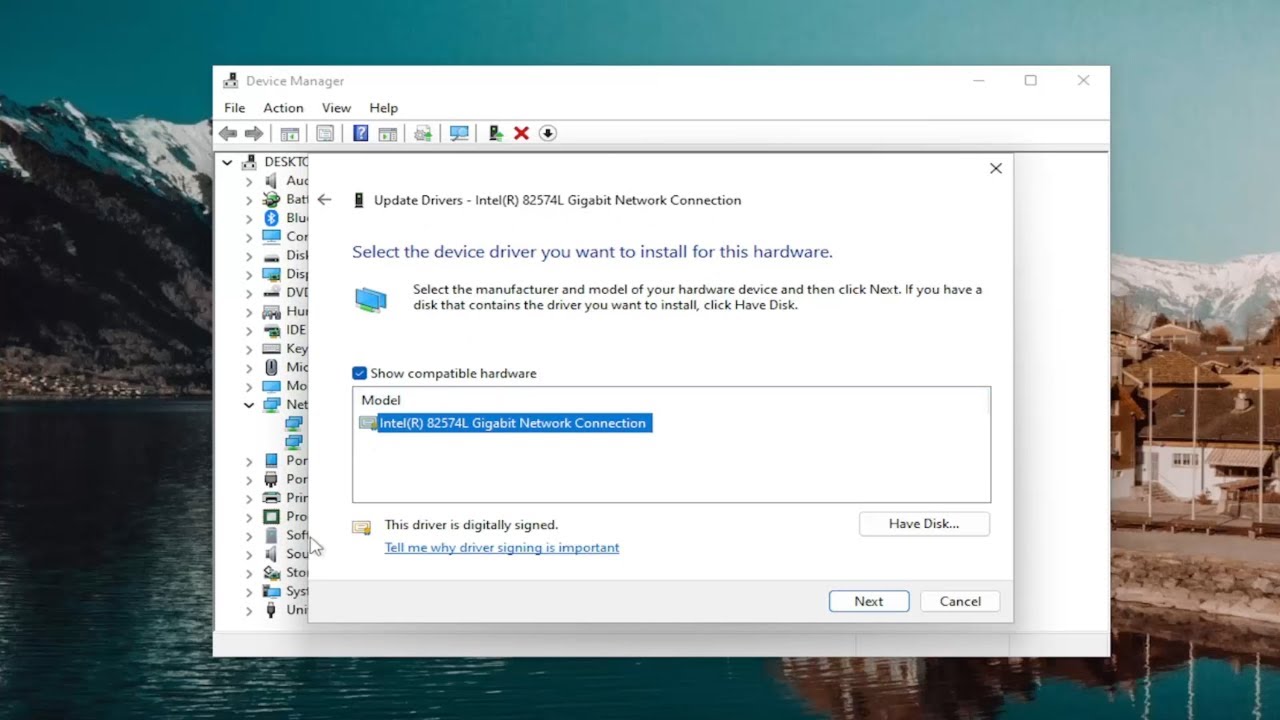Select the Universal Serial Bus icon

click(271, 610)
